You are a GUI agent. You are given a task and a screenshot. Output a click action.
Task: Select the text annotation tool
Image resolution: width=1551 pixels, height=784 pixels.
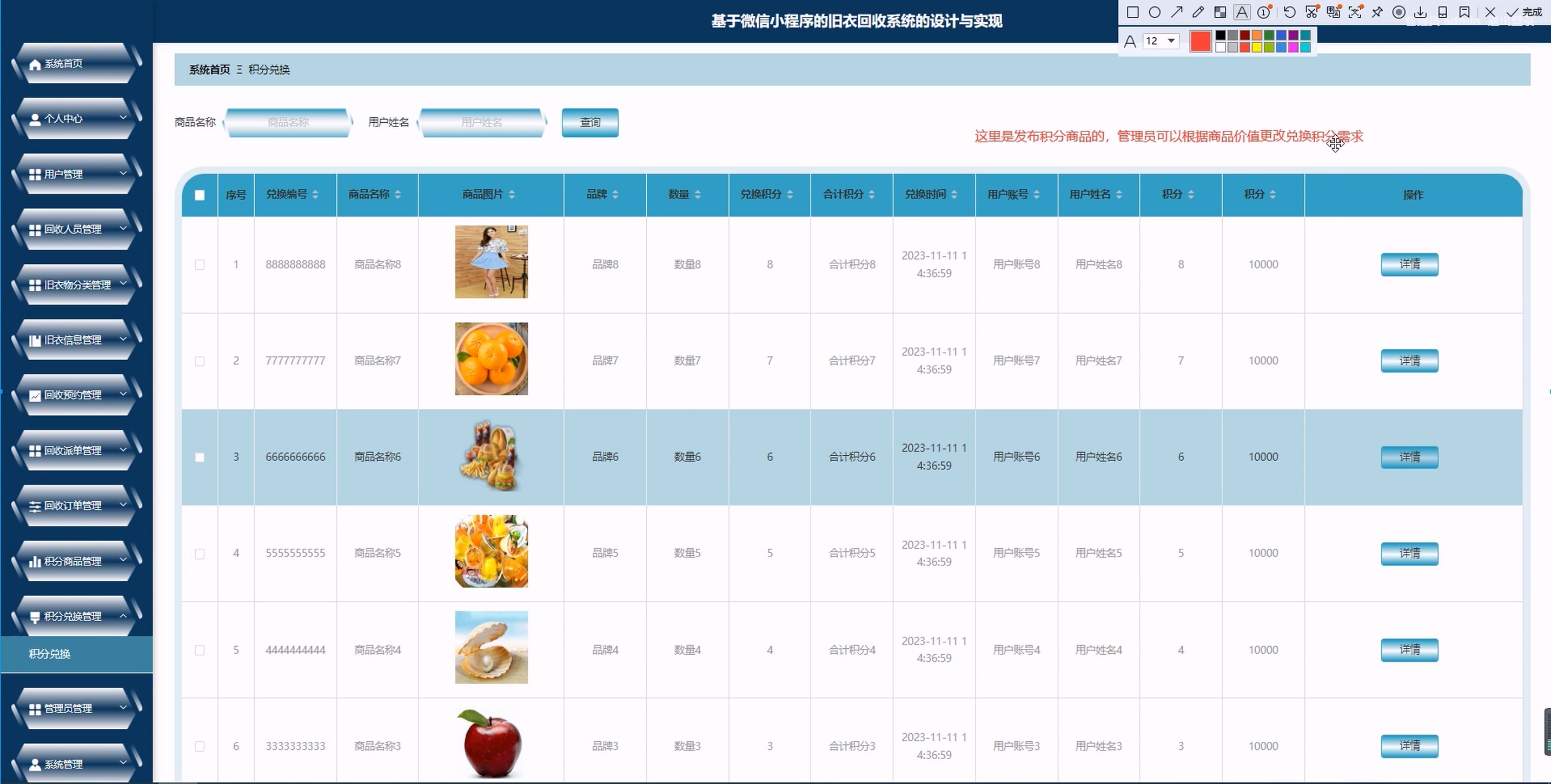(x=1242, y=12)
